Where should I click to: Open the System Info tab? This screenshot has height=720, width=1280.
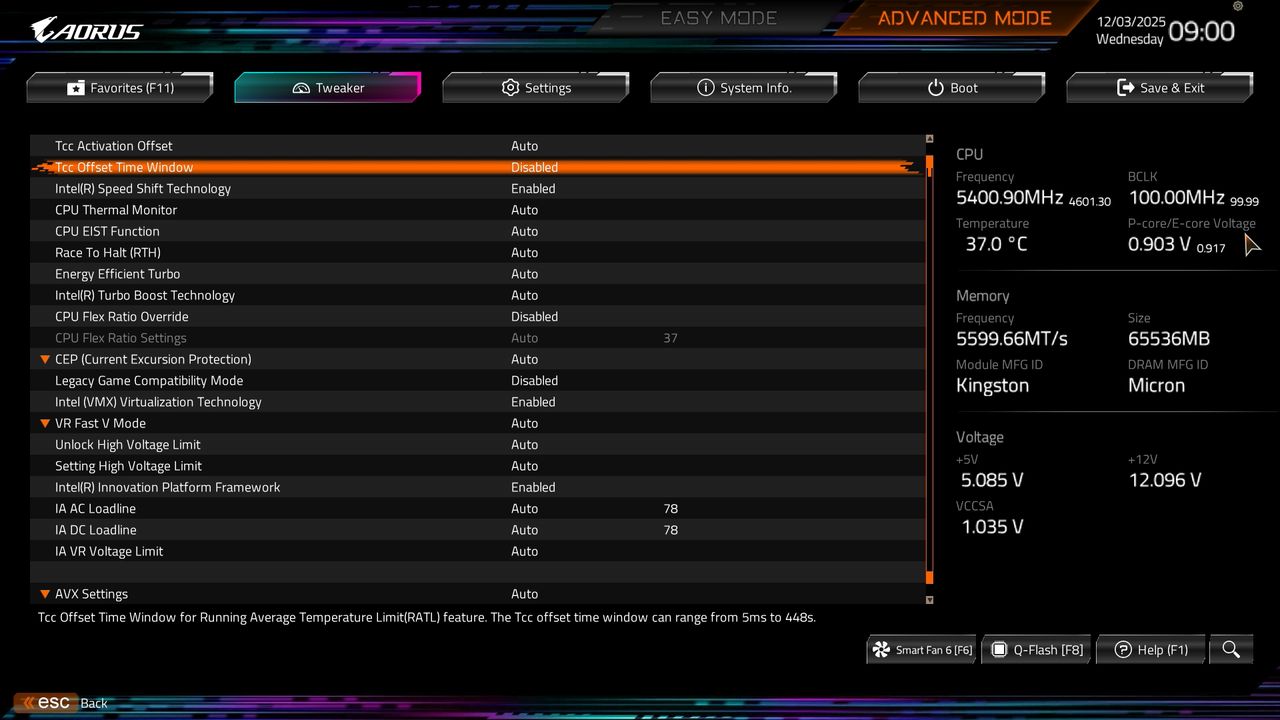(744, 87)
